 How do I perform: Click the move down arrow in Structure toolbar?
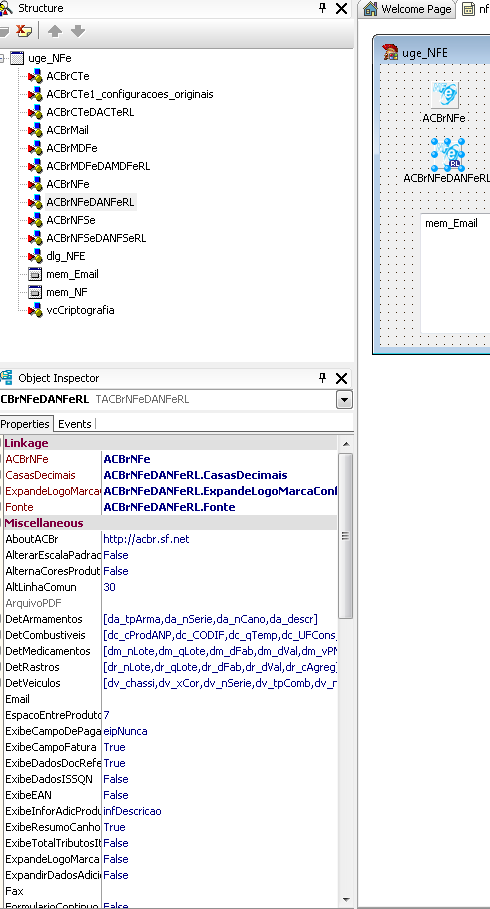(x=78, y=31)
